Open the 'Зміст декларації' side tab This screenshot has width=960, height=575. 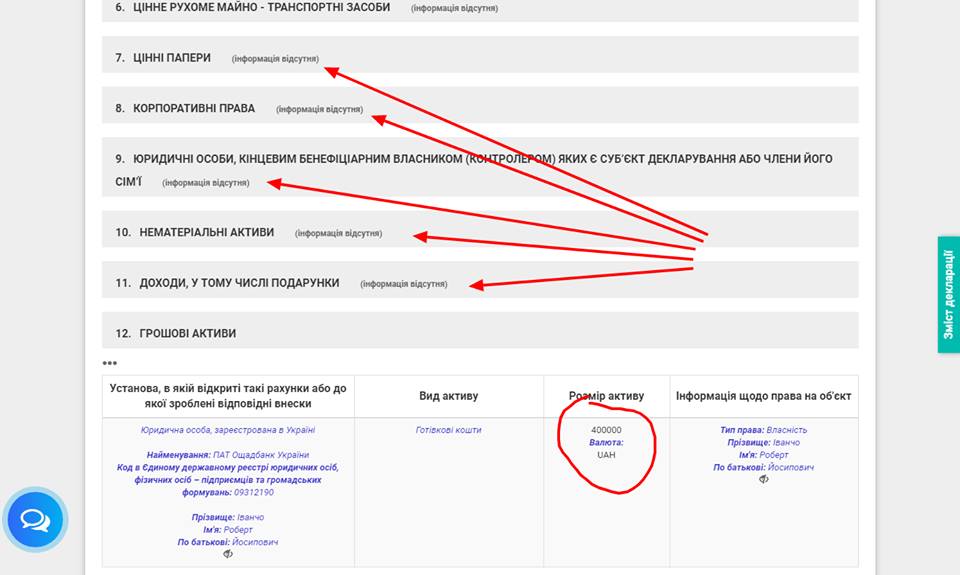pos(948,295)
